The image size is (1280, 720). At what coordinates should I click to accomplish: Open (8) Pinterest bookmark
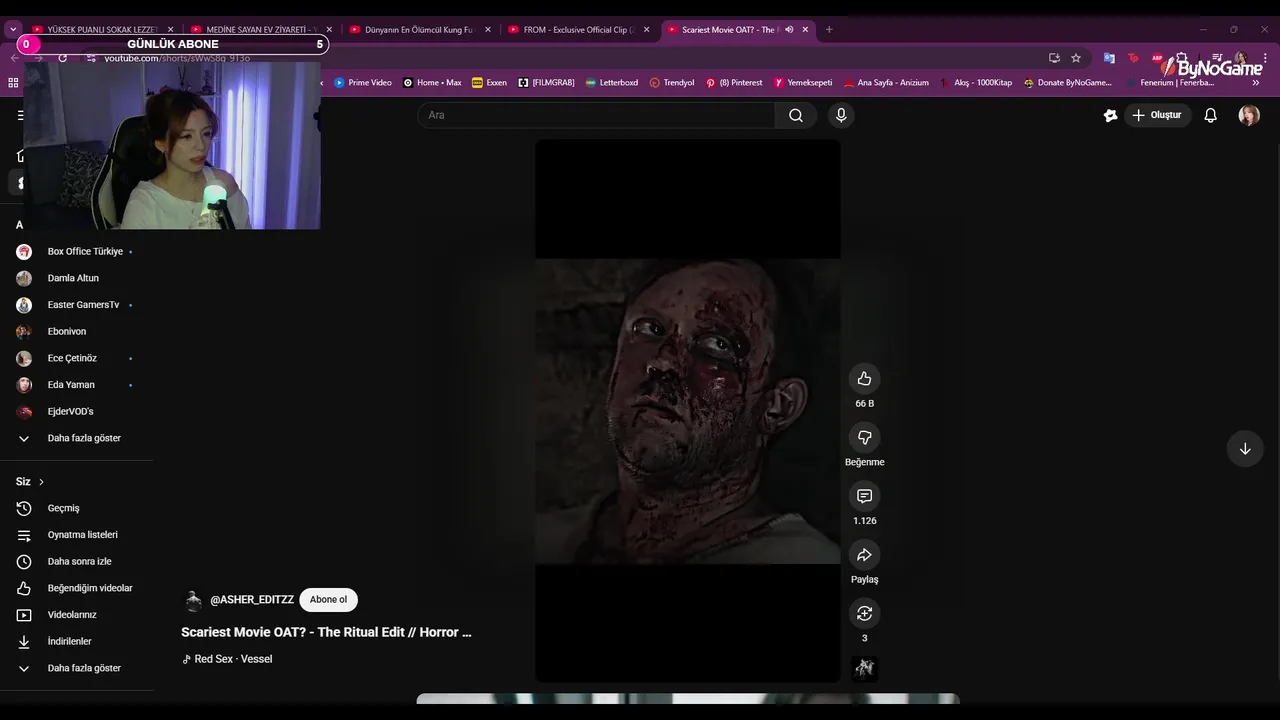coord(734,83)
